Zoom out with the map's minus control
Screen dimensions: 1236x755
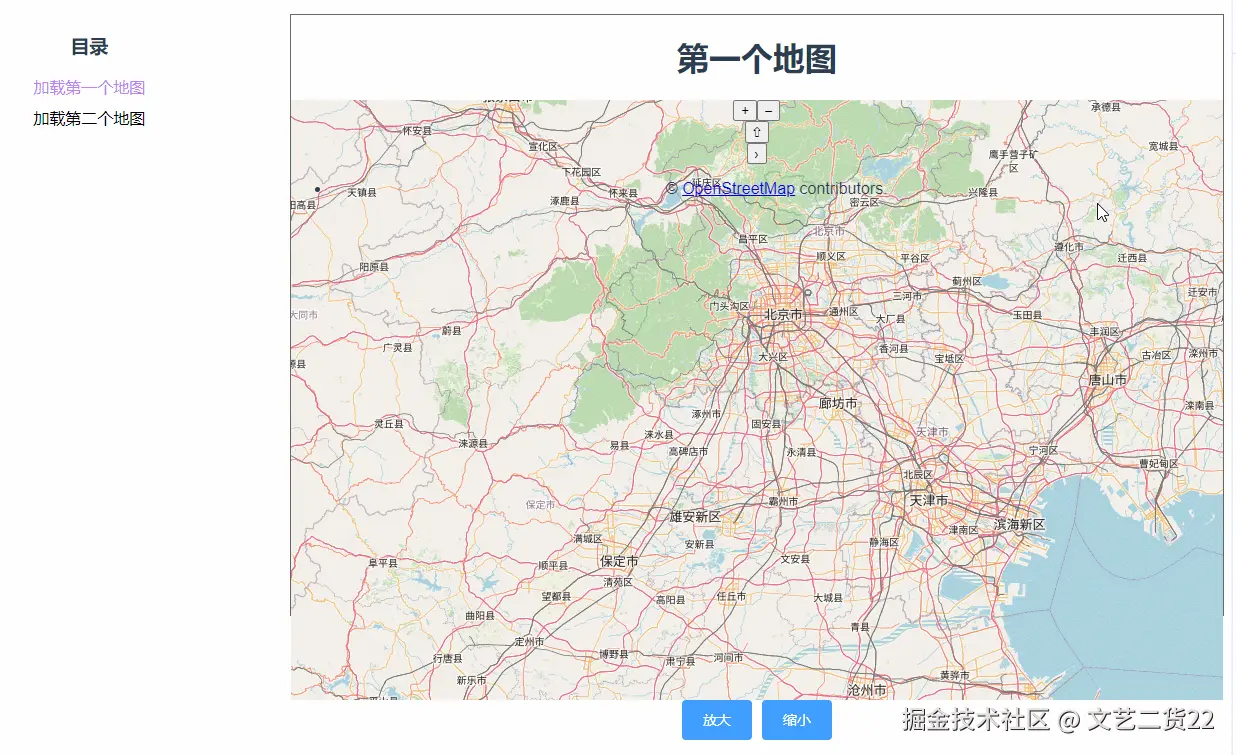click(768, 111)
